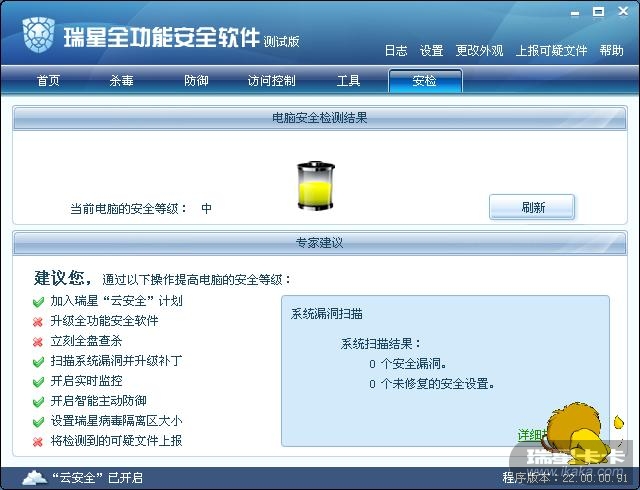The height and width of the screenshot is (490, 640).
Task: Select 立刻全盘查杀 suggestion
Action: coord(86,341)
